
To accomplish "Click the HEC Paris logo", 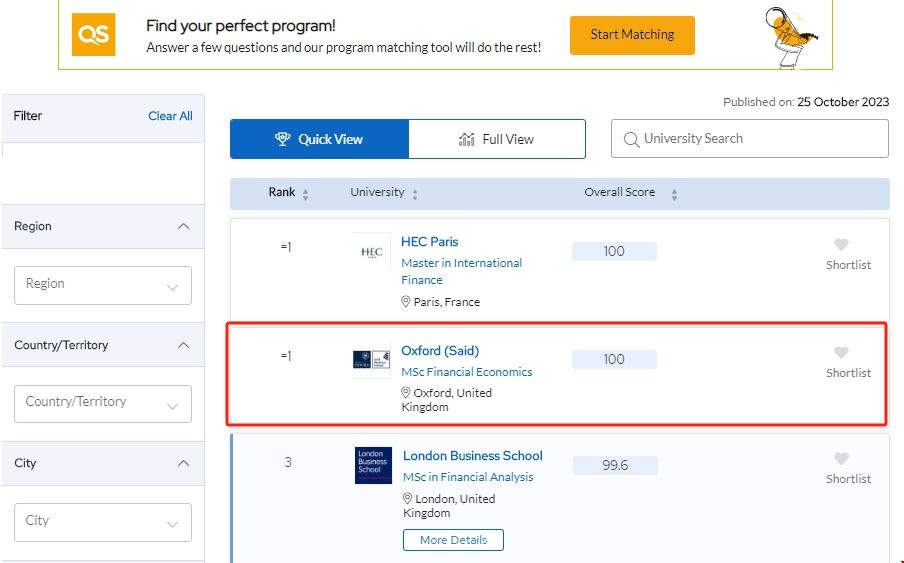I will (x=372, y=252).
